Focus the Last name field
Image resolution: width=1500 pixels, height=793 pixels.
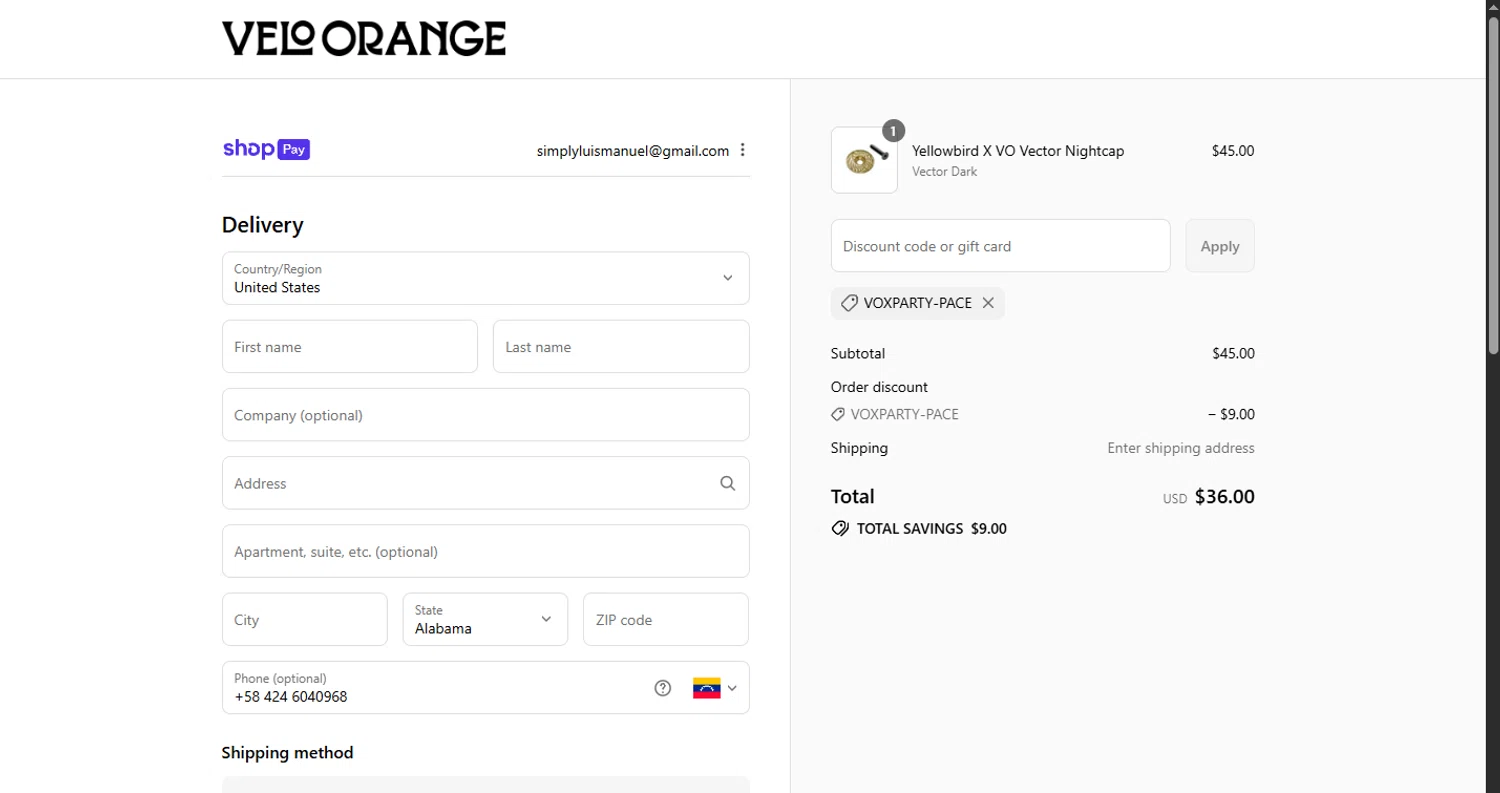[x=621, y=347]
